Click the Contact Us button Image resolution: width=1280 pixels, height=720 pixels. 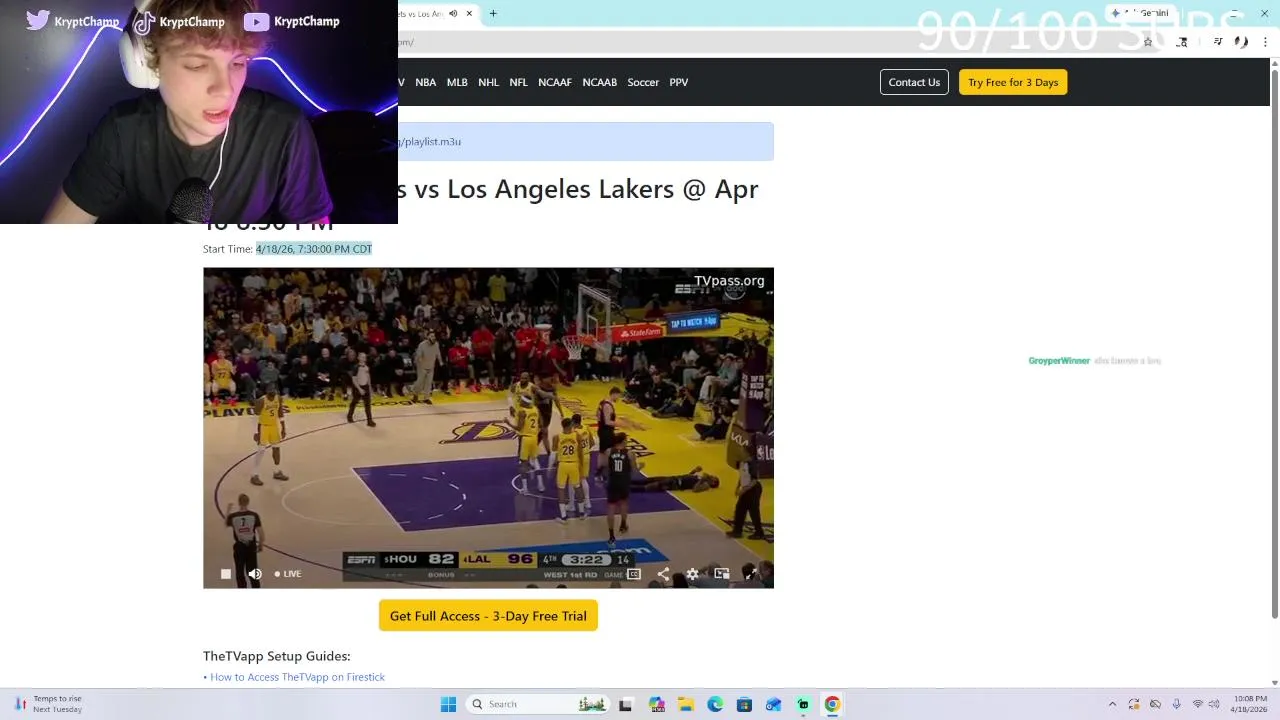click(x=914, y=82)
